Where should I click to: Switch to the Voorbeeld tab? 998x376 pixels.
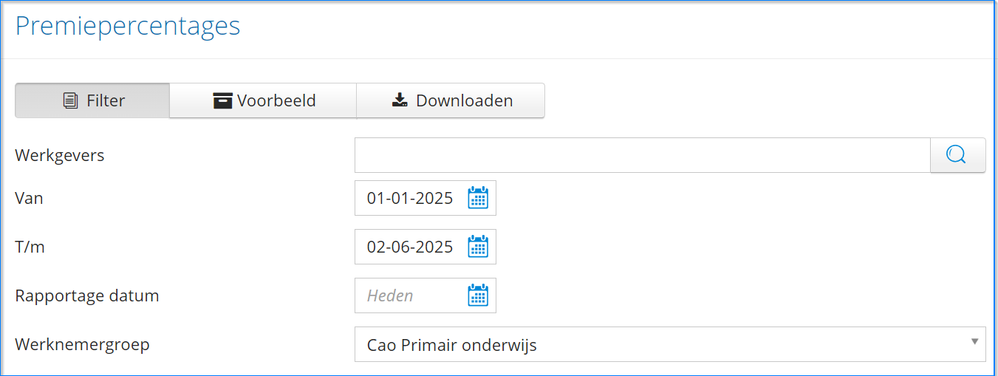[x=263, y=101]
